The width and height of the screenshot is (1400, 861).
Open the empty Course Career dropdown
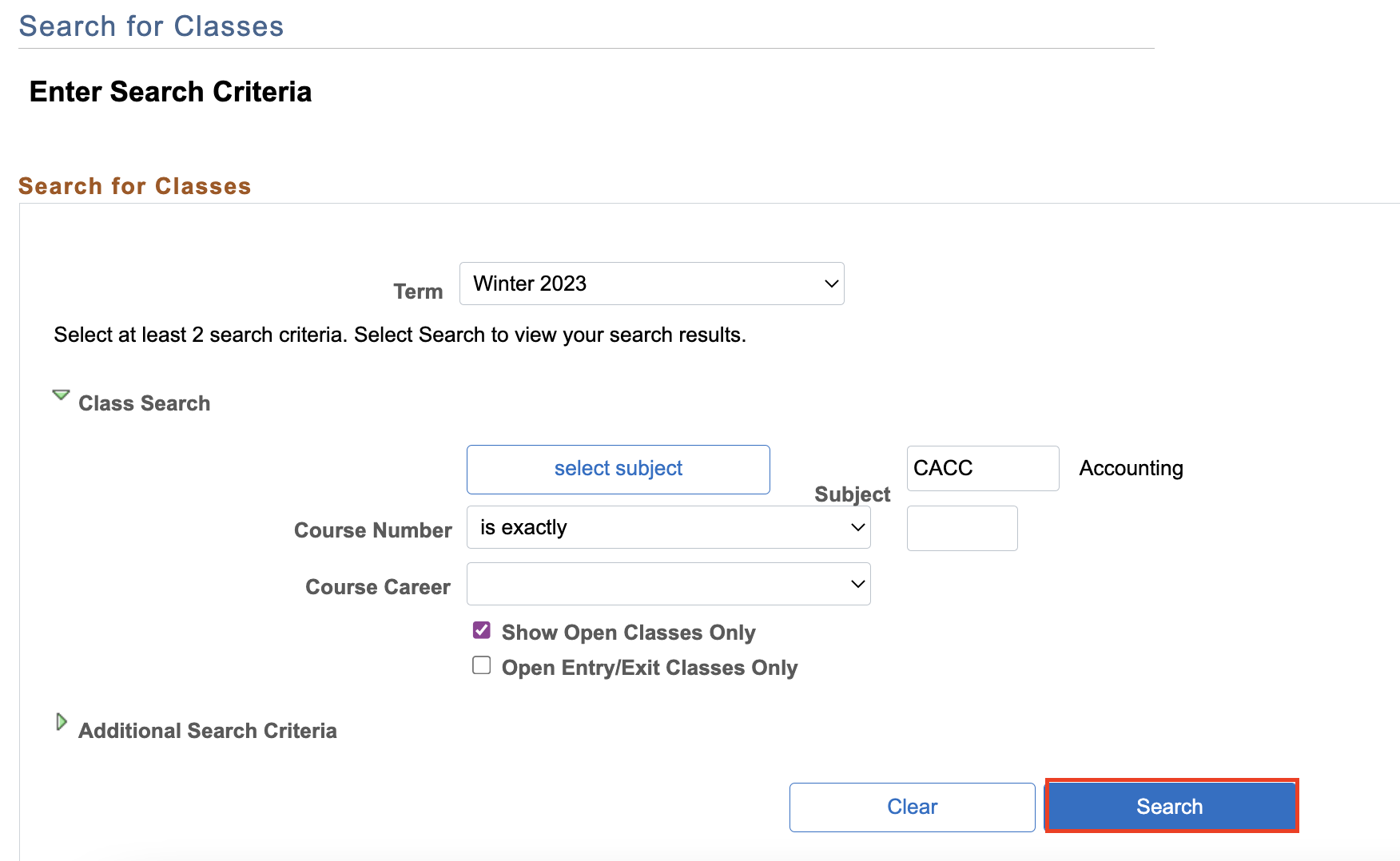coord(667,584)
